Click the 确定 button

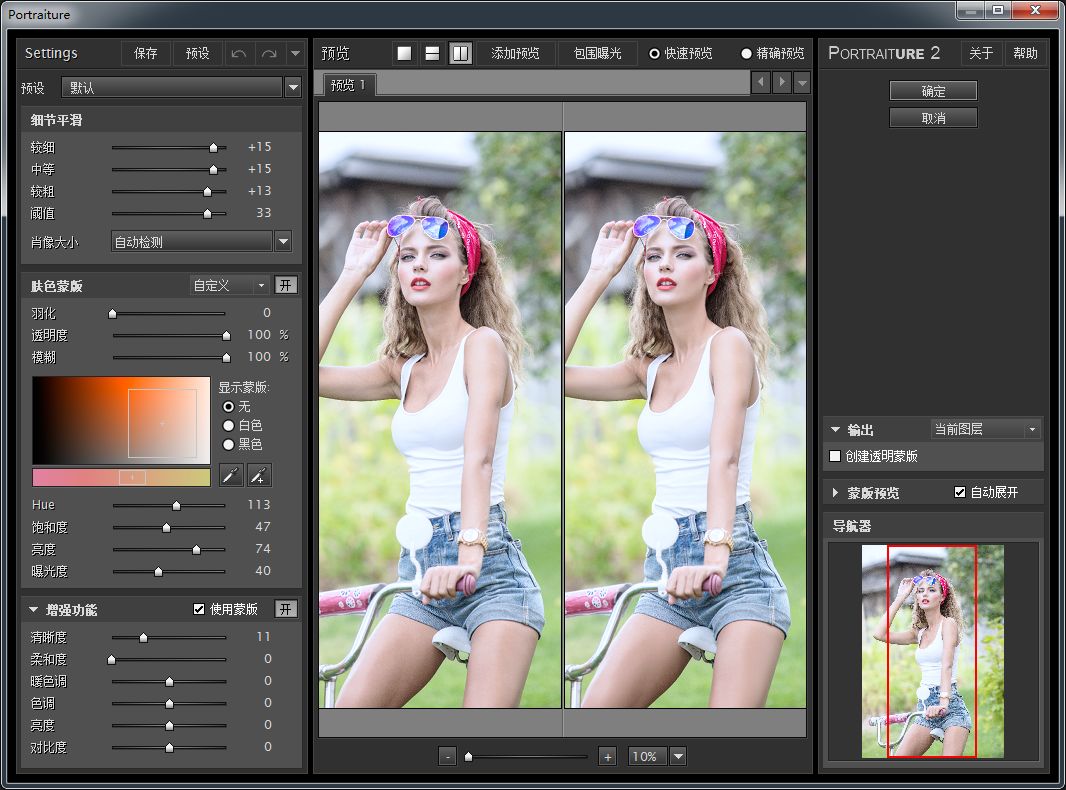(x=933, y=91)
